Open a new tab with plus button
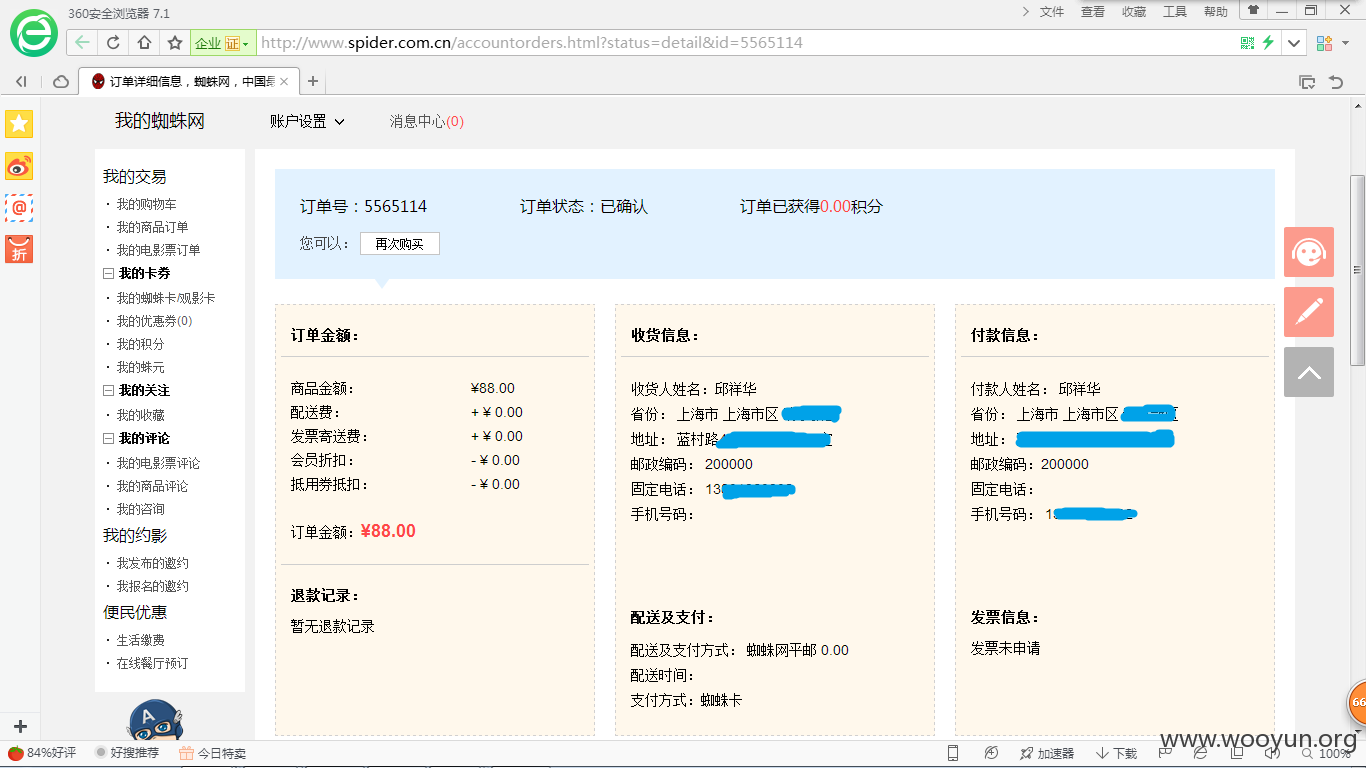Image resolution: width=1366 pixels, height=768 pixels. pos(313,82)
